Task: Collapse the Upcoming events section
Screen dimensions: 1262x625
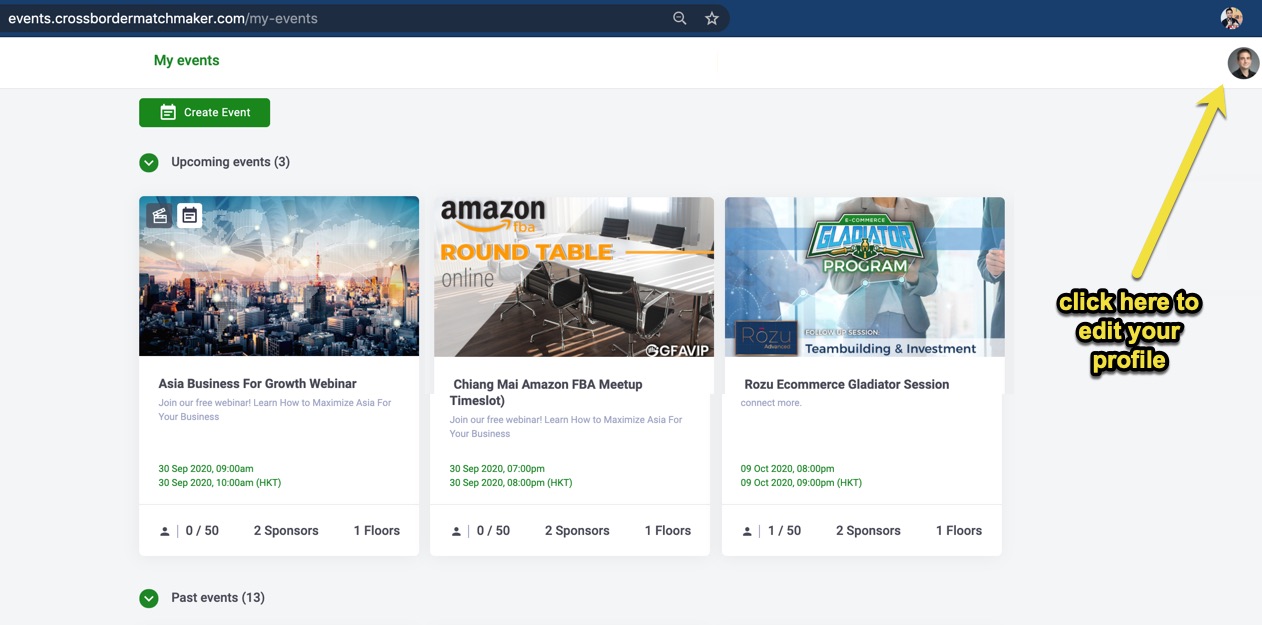Action: pyautogui.click(x=149, y=162)
